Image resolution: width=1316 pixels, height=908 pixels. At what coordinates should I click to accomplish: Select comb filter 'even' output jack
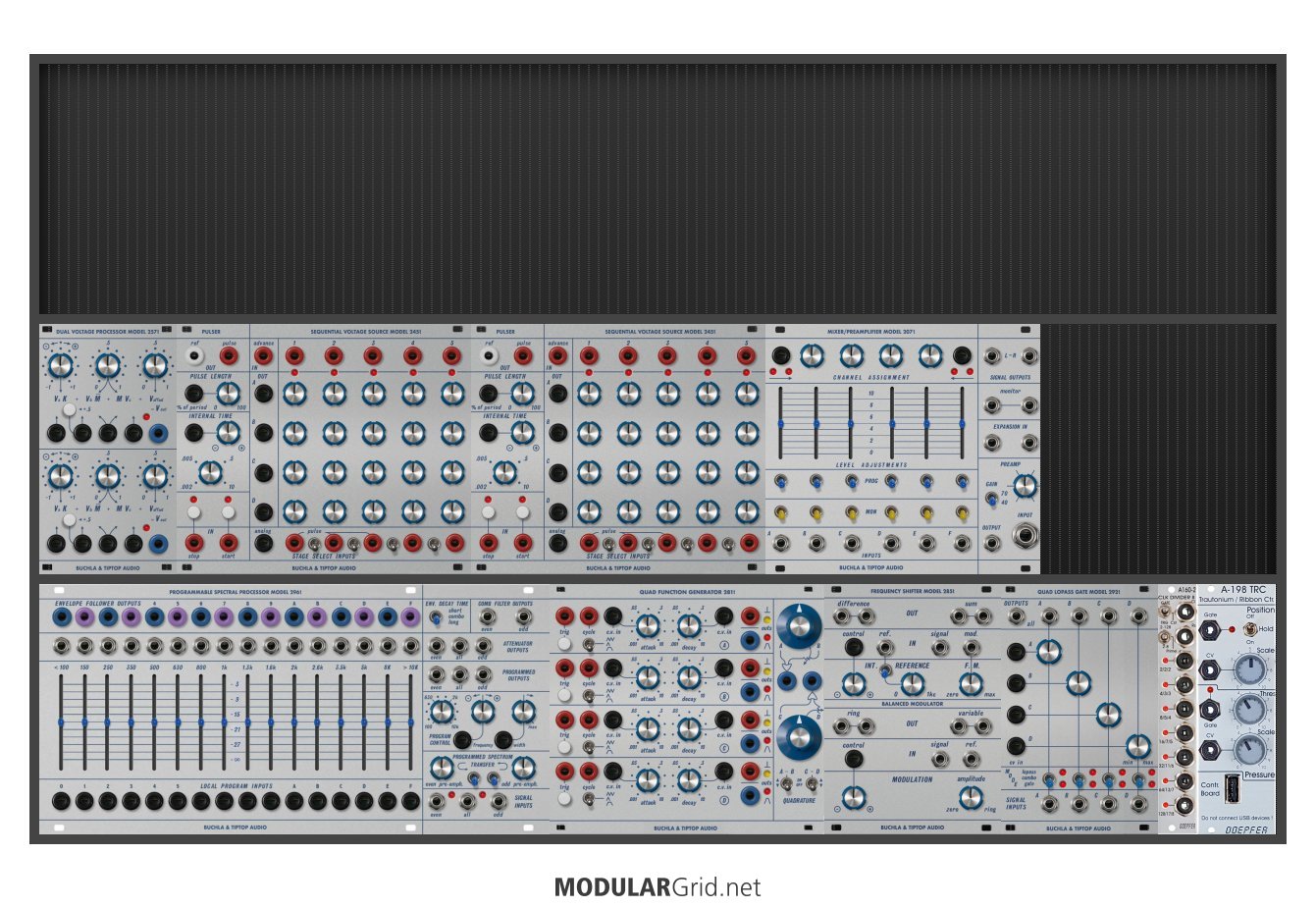point(488,617)
